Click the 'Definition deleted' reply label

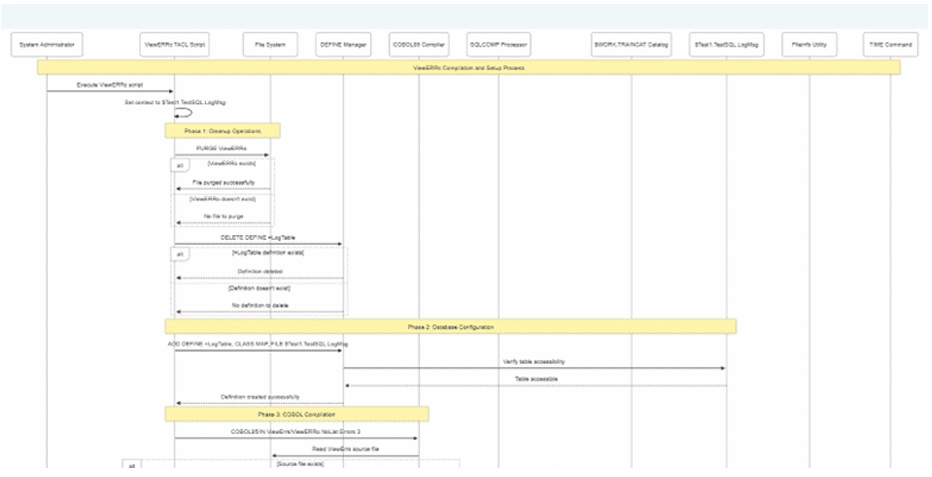click(x=260, y=272)
